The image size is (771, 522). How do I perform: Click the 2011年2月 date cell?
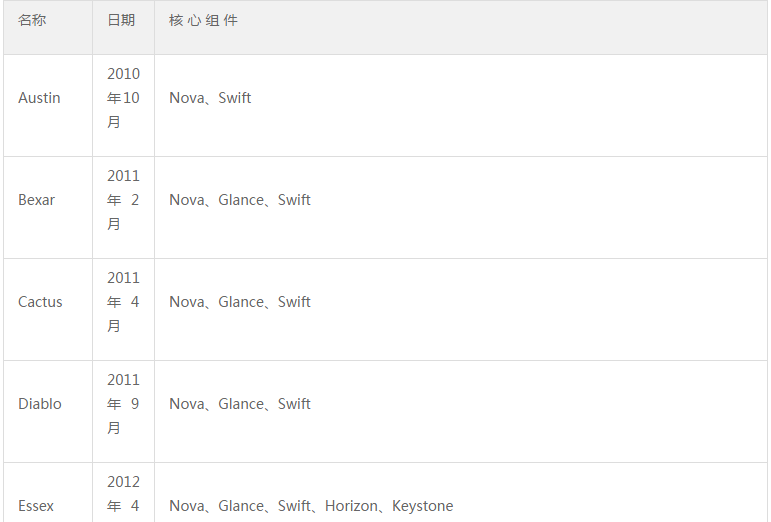click(x=123, y=200)
